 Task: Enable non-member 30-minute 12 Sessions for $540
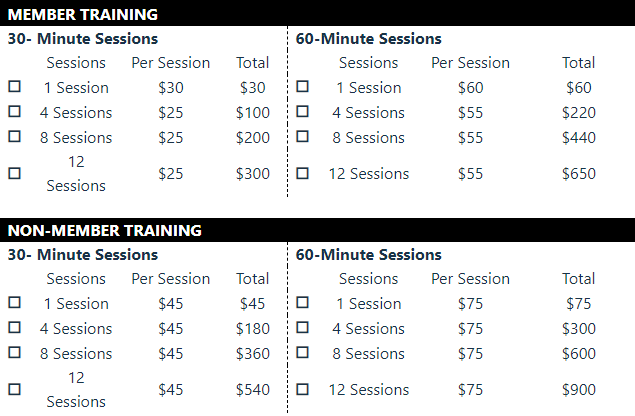[14, 389]
